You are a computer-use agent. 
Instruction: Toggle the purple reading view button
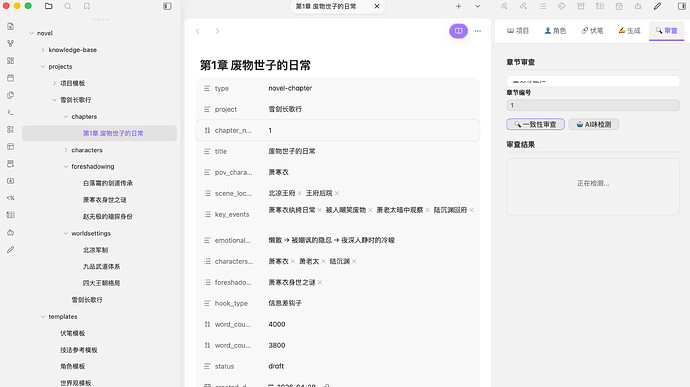pos(458,31)
